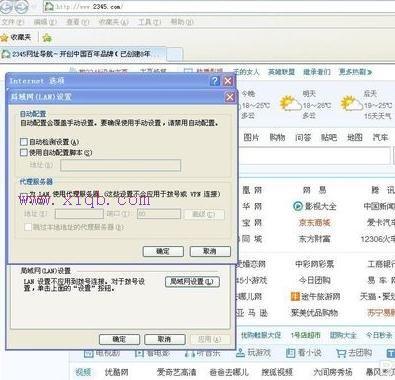Open the 聚美优品购物 link
The height and width of the screenshot is (380, 395).
click(315, 313)
